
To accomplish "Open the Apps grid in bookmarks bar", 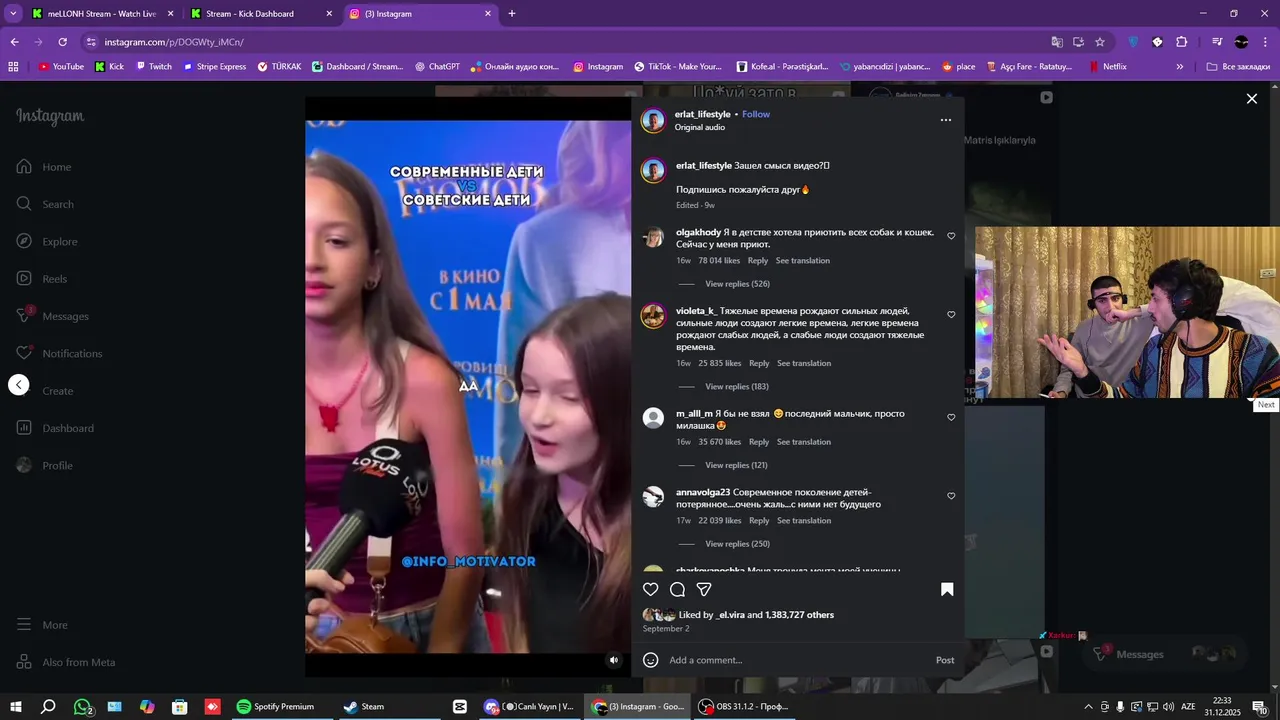I will [13, 67].
